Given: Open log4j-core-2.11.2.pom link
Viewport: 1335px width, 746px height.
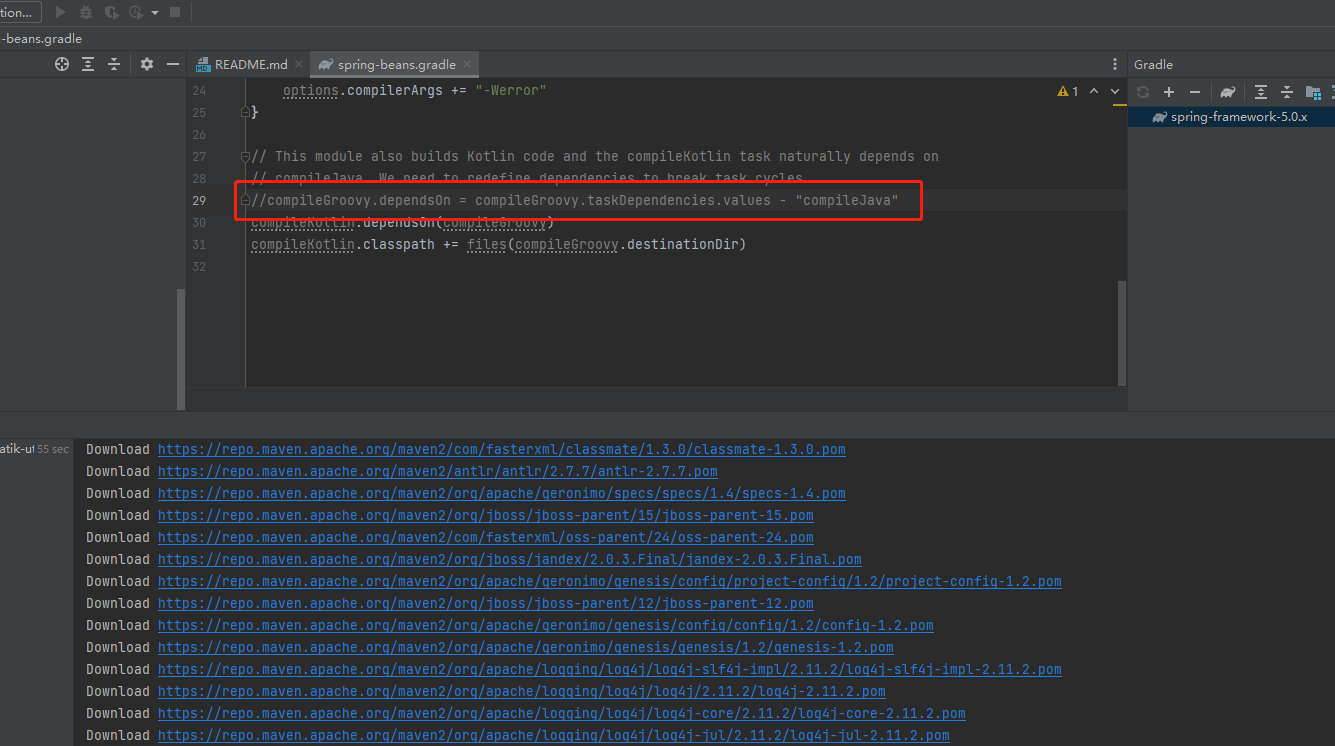Looking at the screenshot, I should coord(561,714).
